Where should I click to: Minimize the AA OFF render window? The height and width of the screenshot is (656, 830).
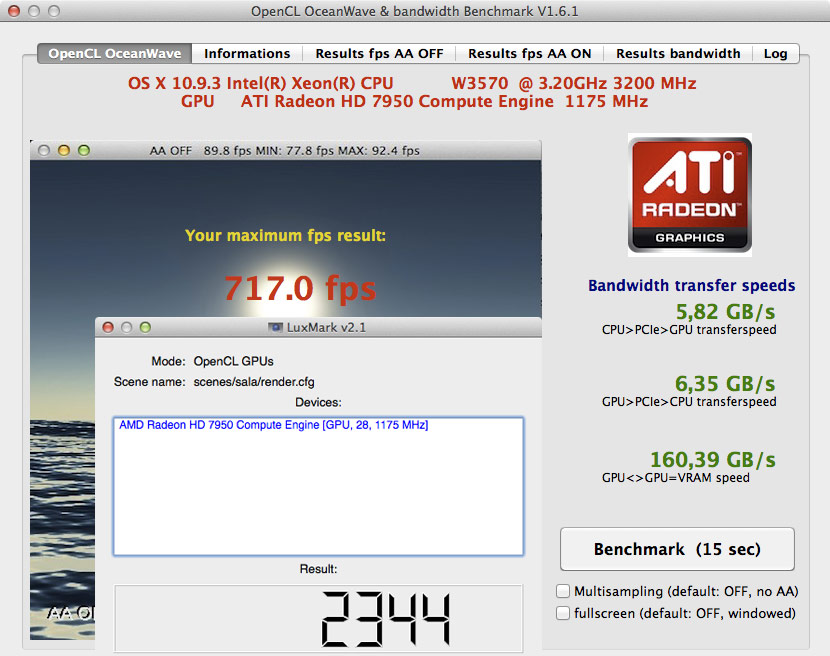click(64, 150)
